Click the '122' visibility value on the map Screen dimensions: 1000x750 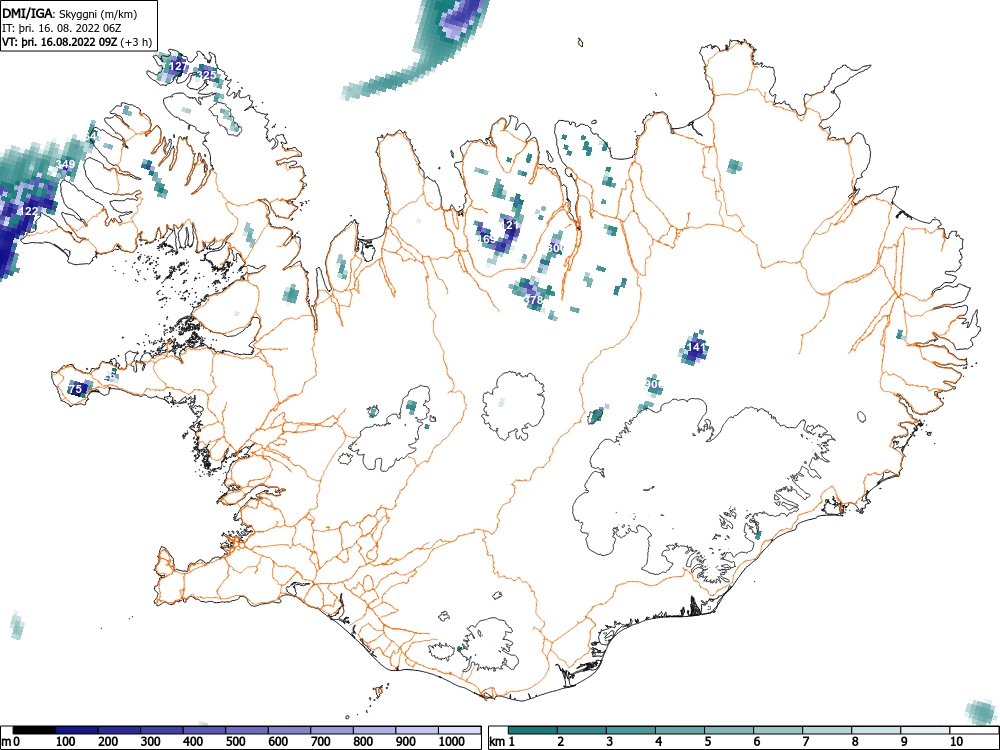coord(30,211)
